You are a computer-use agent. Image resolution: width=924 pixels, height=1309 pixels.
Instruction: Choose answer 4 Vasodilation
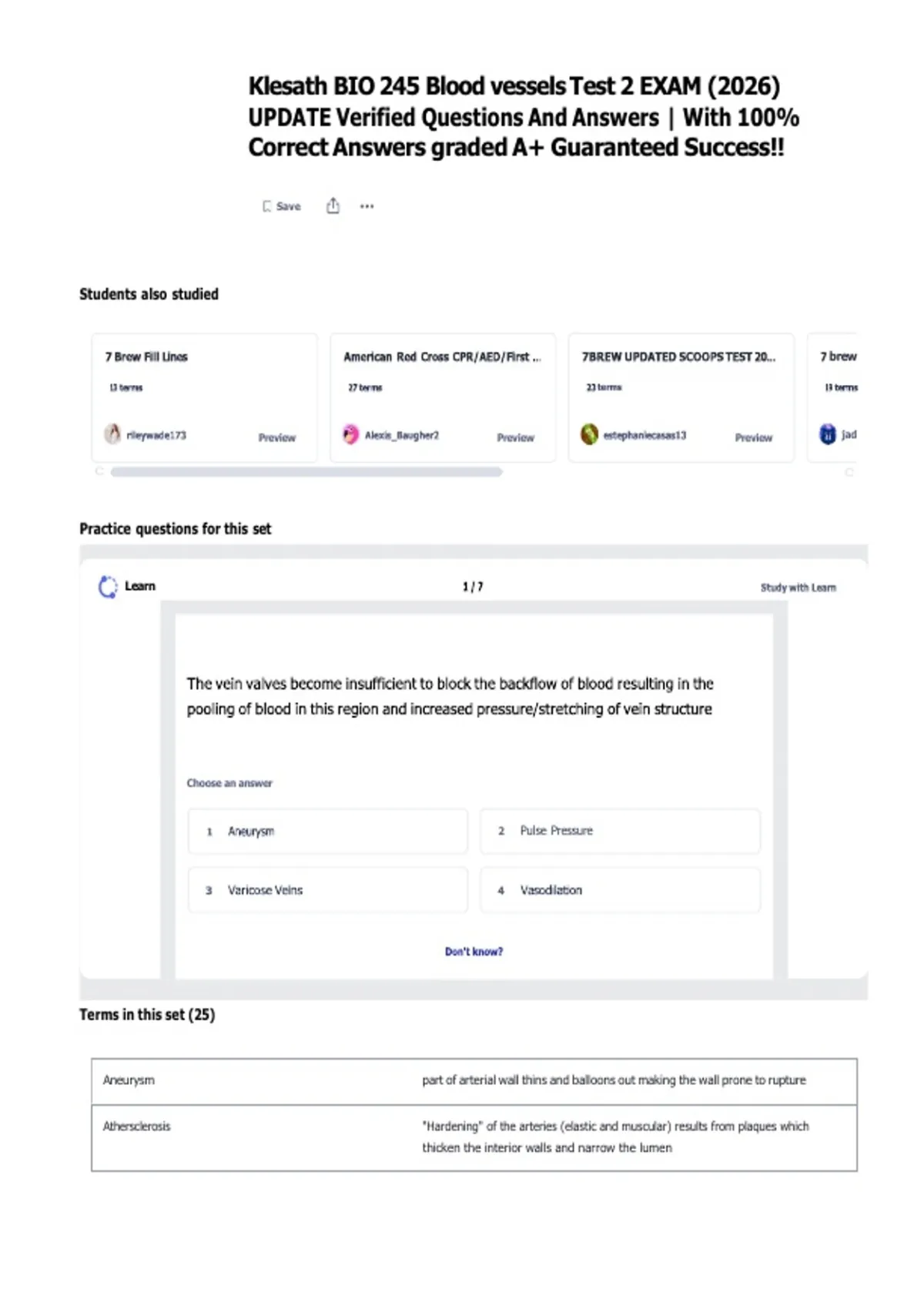(621, 890)
